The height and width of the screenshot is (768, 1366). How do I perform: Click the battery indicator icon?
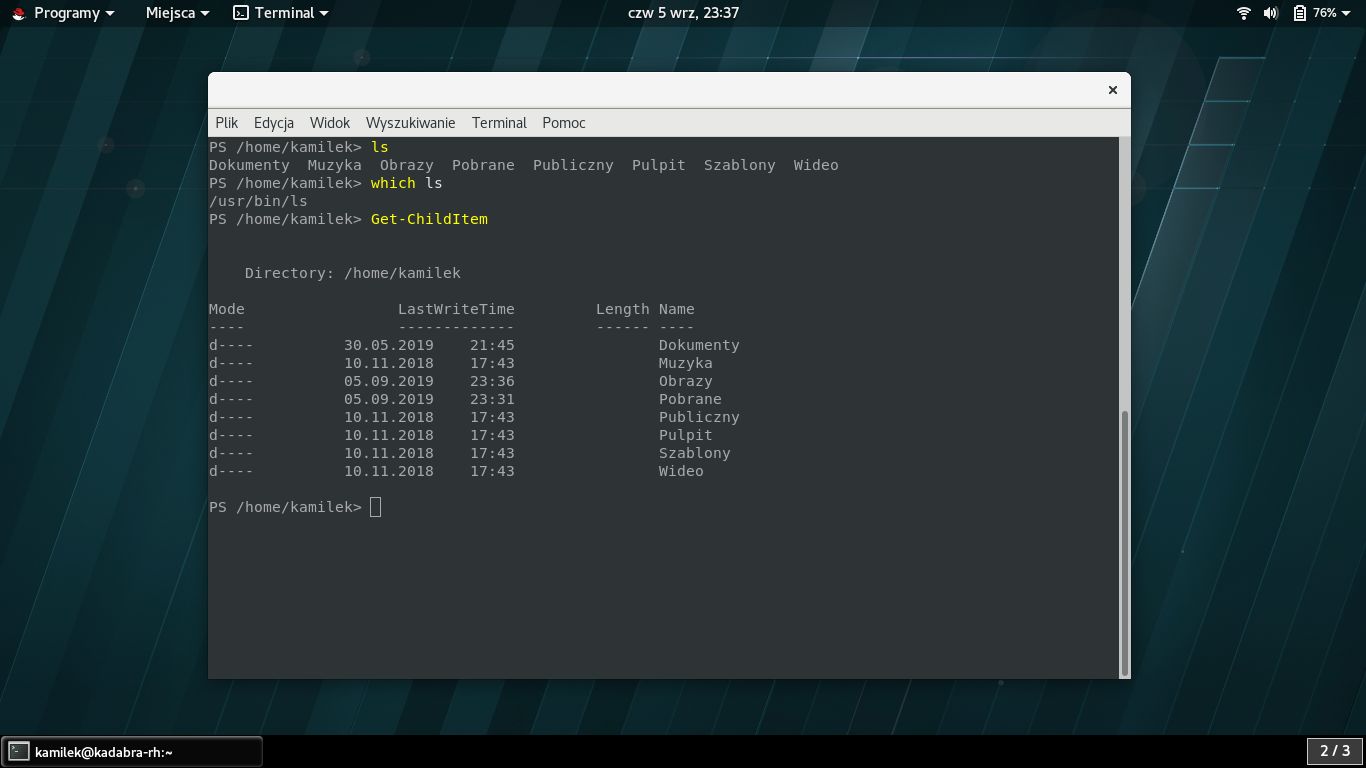1299,13
